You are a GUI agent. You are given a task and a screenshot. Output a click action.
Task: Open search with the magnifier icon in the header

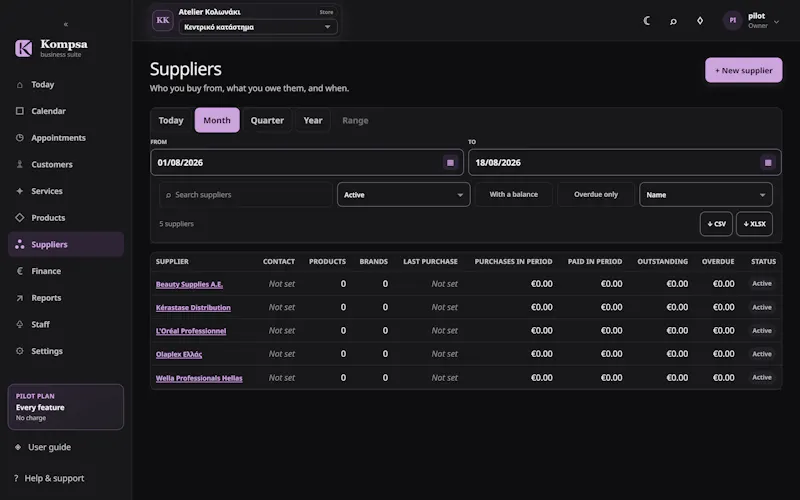coord(673,21)
